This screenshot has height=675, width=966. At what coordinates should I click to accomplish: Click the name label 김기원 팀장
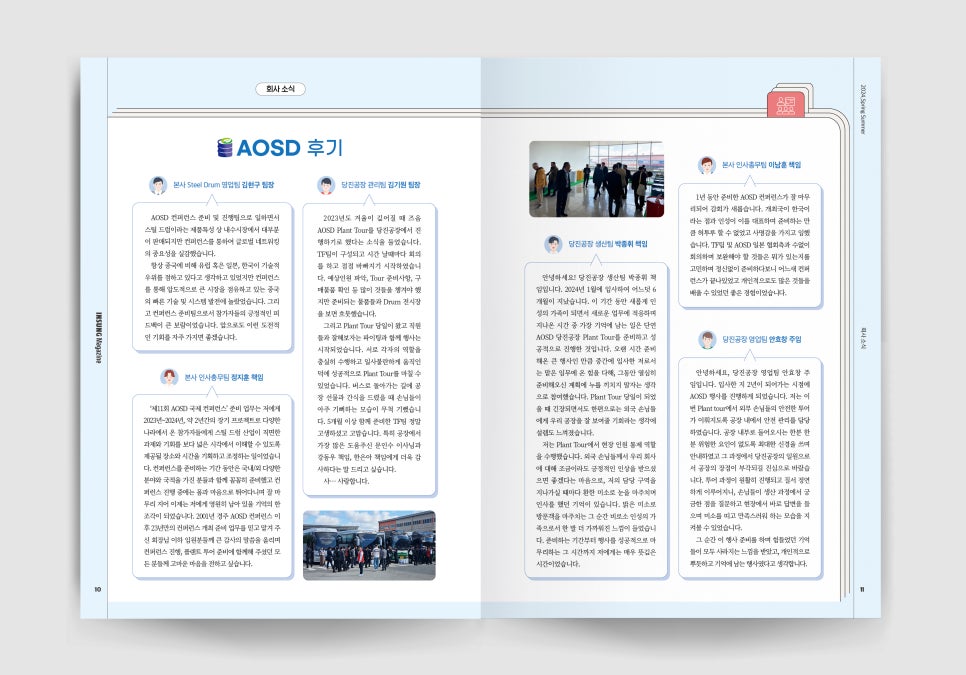[405, 185]
